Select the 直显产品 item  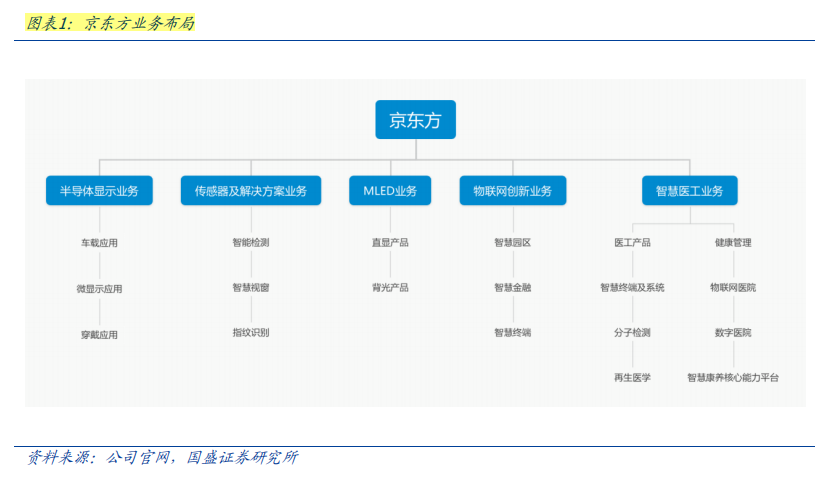coord(390,242)
